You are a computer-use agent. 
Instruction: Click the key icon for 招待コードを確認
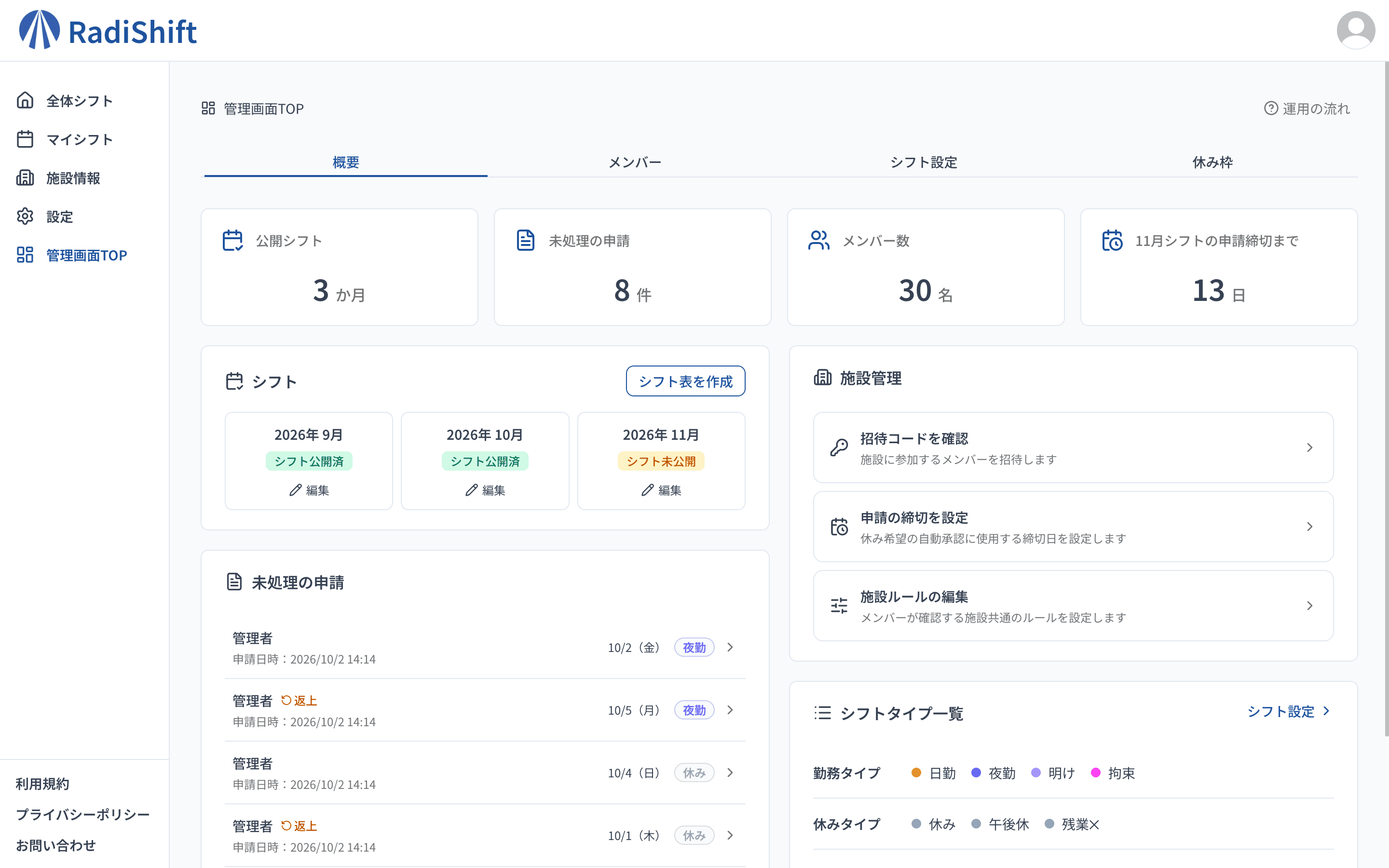pos(839,448)
